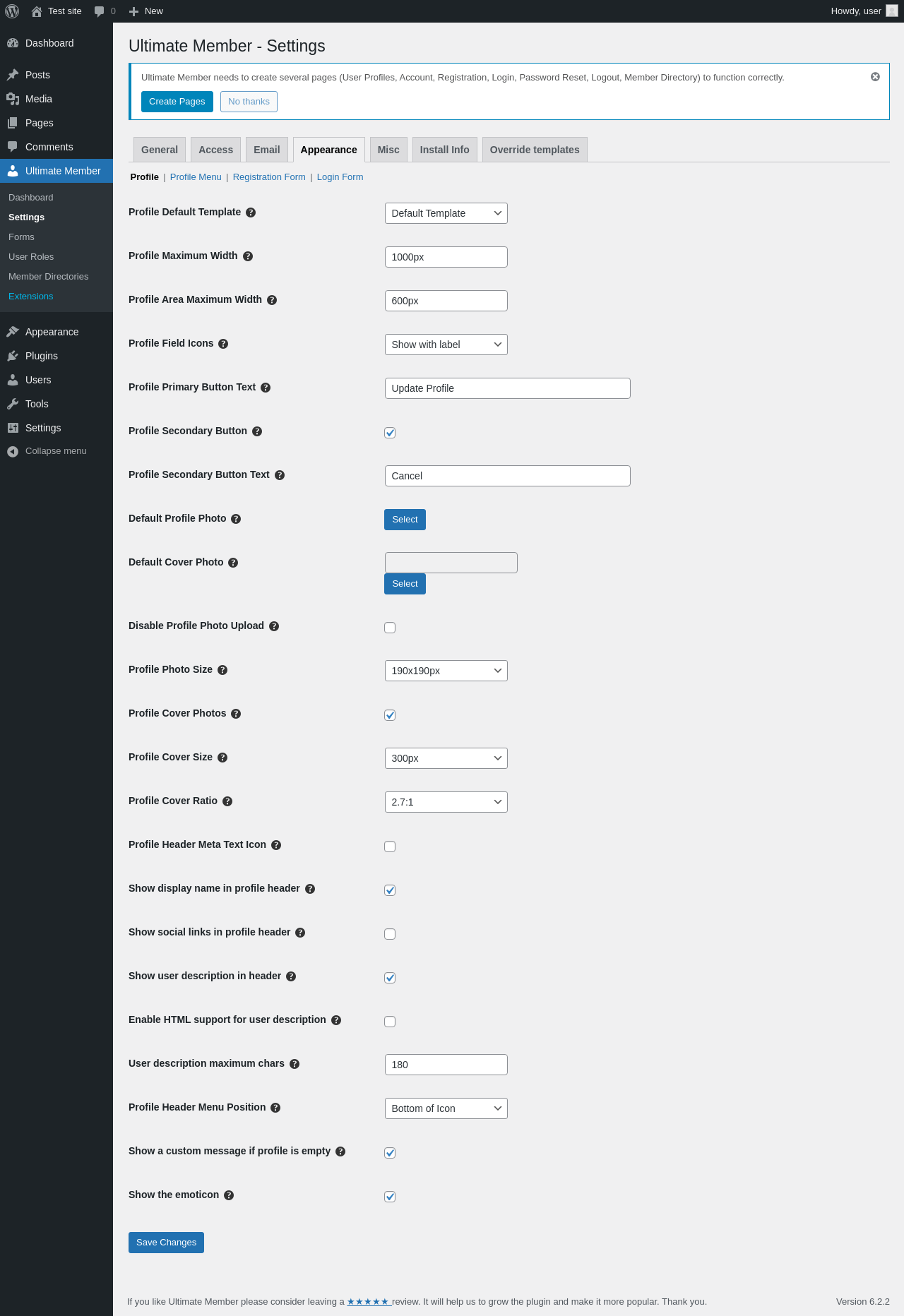
Task: Click help icon for Profile Maximum Width
Action: (x=248, y=256)
